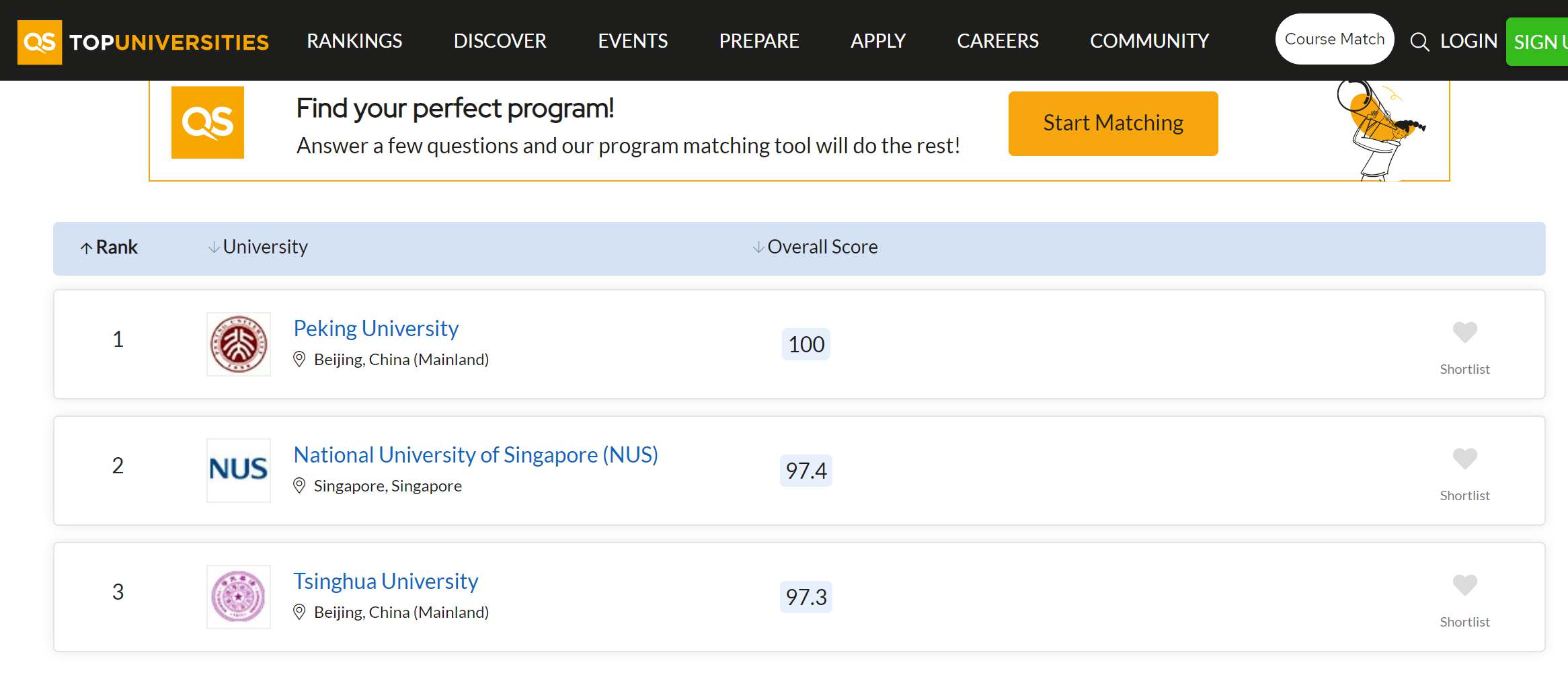The height and width of the screenshot is (675, 1568).
Task: Open National University of Singapore (NUS) link
Action: point(476,455)
